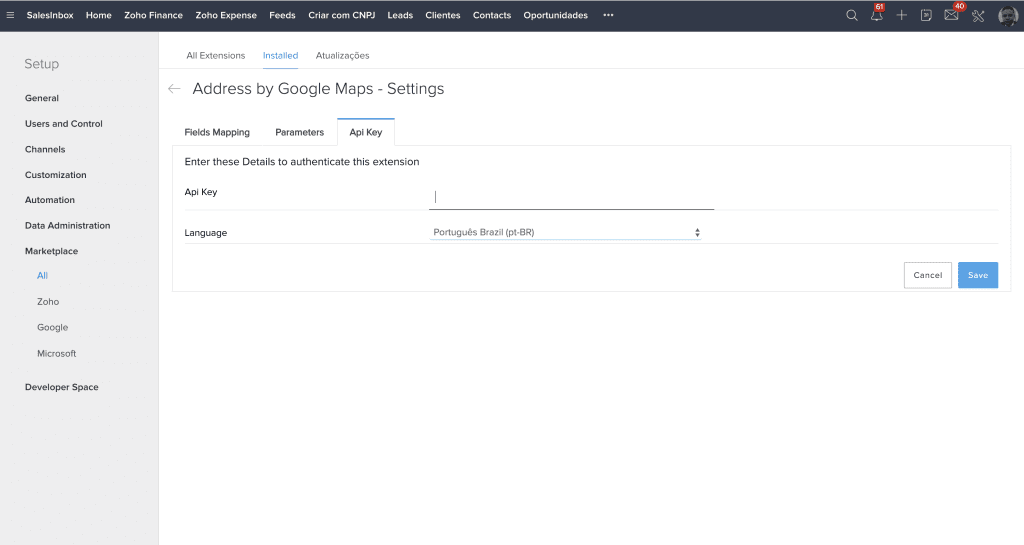Viewport: 1024px width, 545px height.
Task: Show more modules via ellipsis menu
Action: [608, 15]
